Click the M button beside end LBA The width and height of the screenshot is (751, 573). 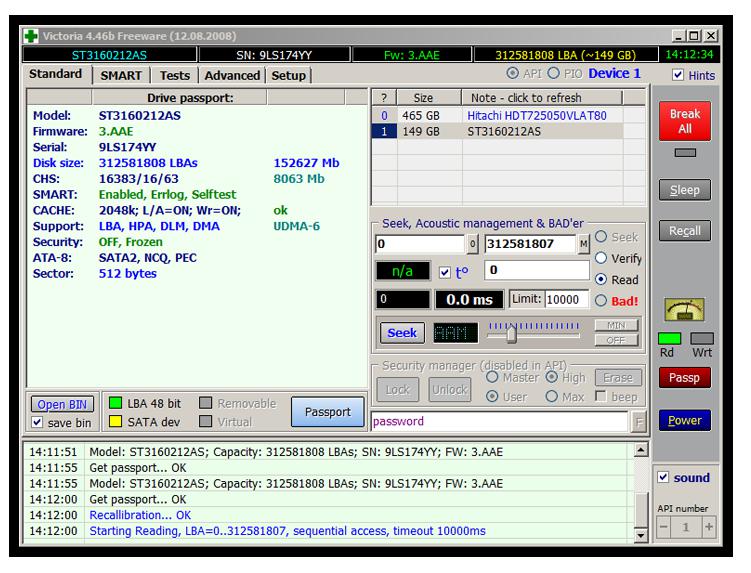coord(583,244)
